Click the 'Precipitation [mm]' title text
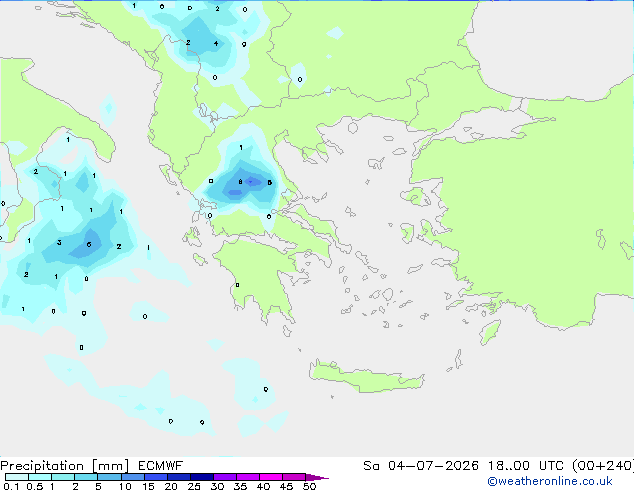This screenshot has width=634, height=490. point(64,466)
